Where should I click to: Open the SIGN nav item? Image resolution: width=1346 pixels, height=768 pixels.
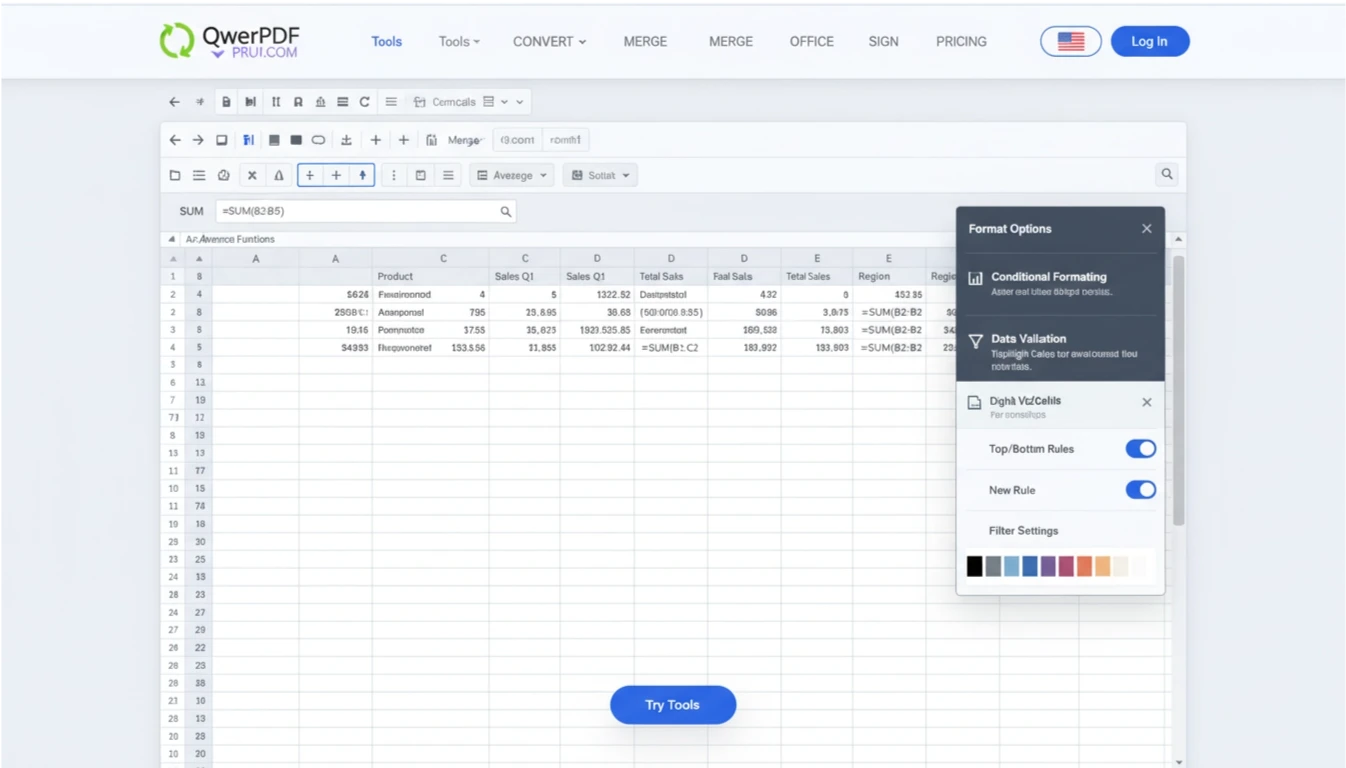pyautogui.click(x=883, y=42)
